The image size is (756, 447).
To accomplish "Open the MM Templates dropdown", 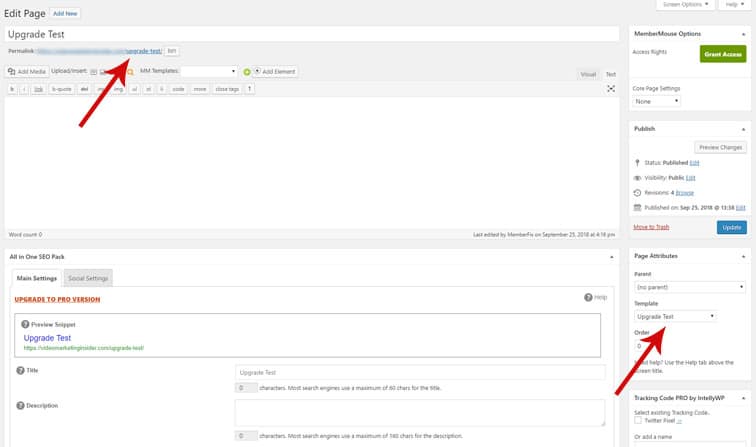I will click(209, 72).
